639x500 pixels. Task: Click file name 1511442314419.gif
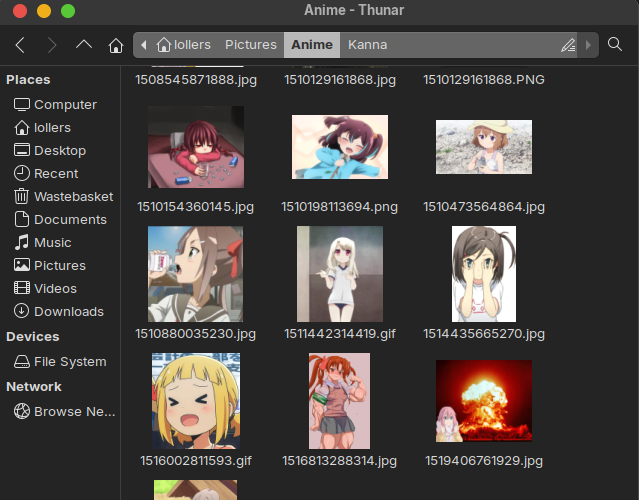coord(340,334)
